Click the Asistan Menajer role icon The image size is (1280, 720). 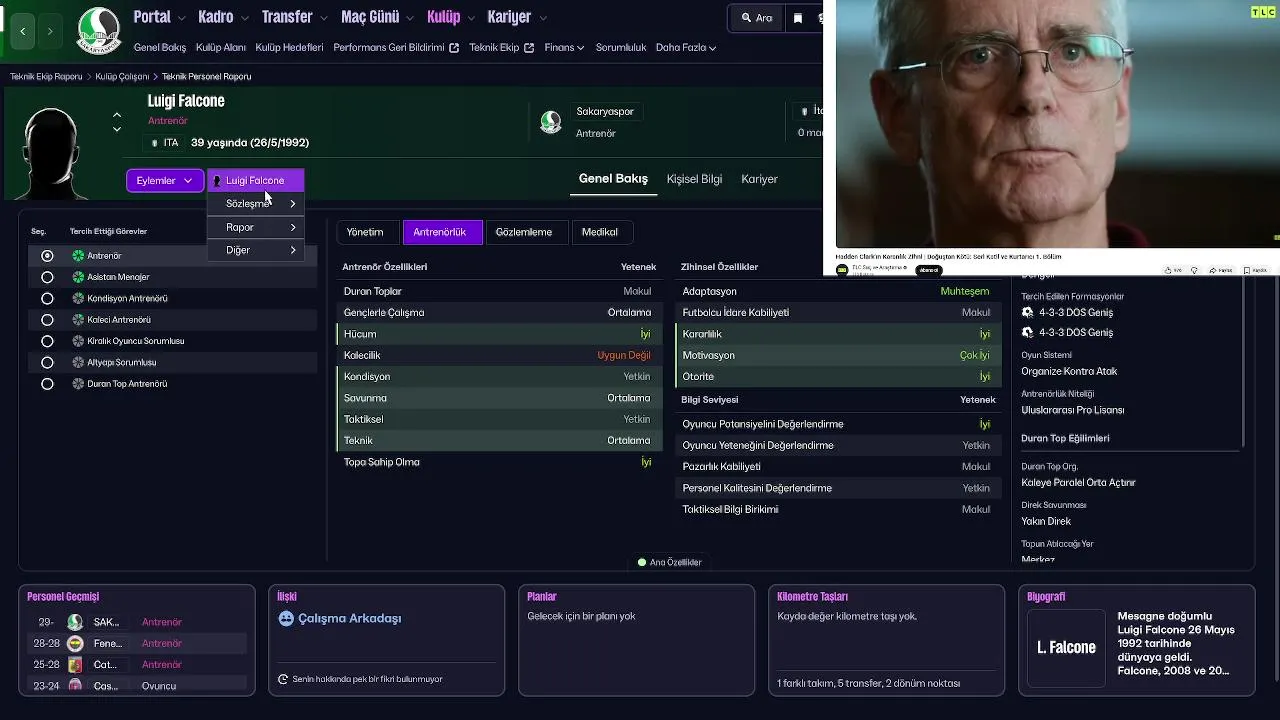pos(78,277)
